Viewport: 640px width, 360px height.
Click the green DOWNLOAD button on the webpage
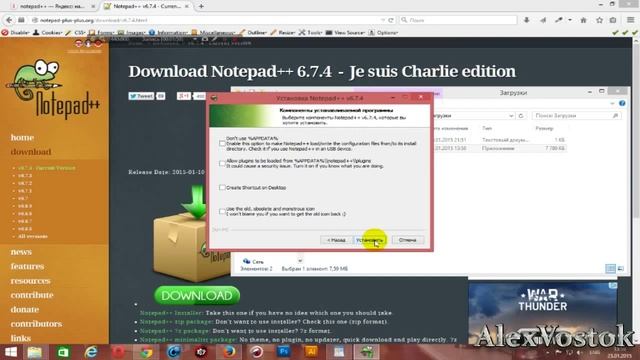[x=197, y=296]
